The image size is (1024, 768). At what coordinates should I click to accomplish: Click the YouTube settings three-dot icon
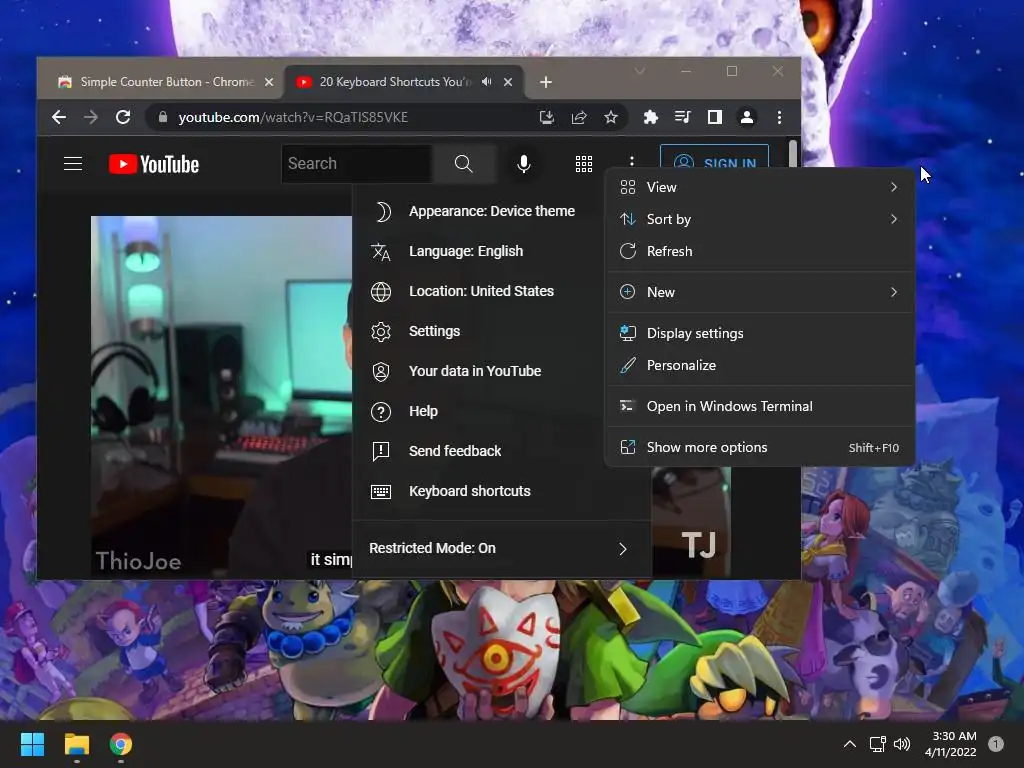632,161
